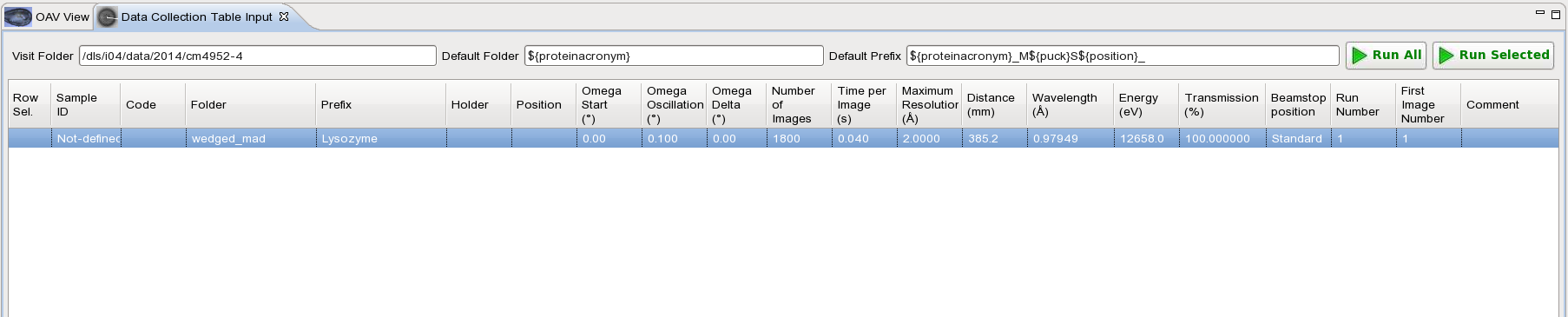Click the Distance (mm) column header
Viewport: 1568px width, 317px height.
click(x=995, y=105)
